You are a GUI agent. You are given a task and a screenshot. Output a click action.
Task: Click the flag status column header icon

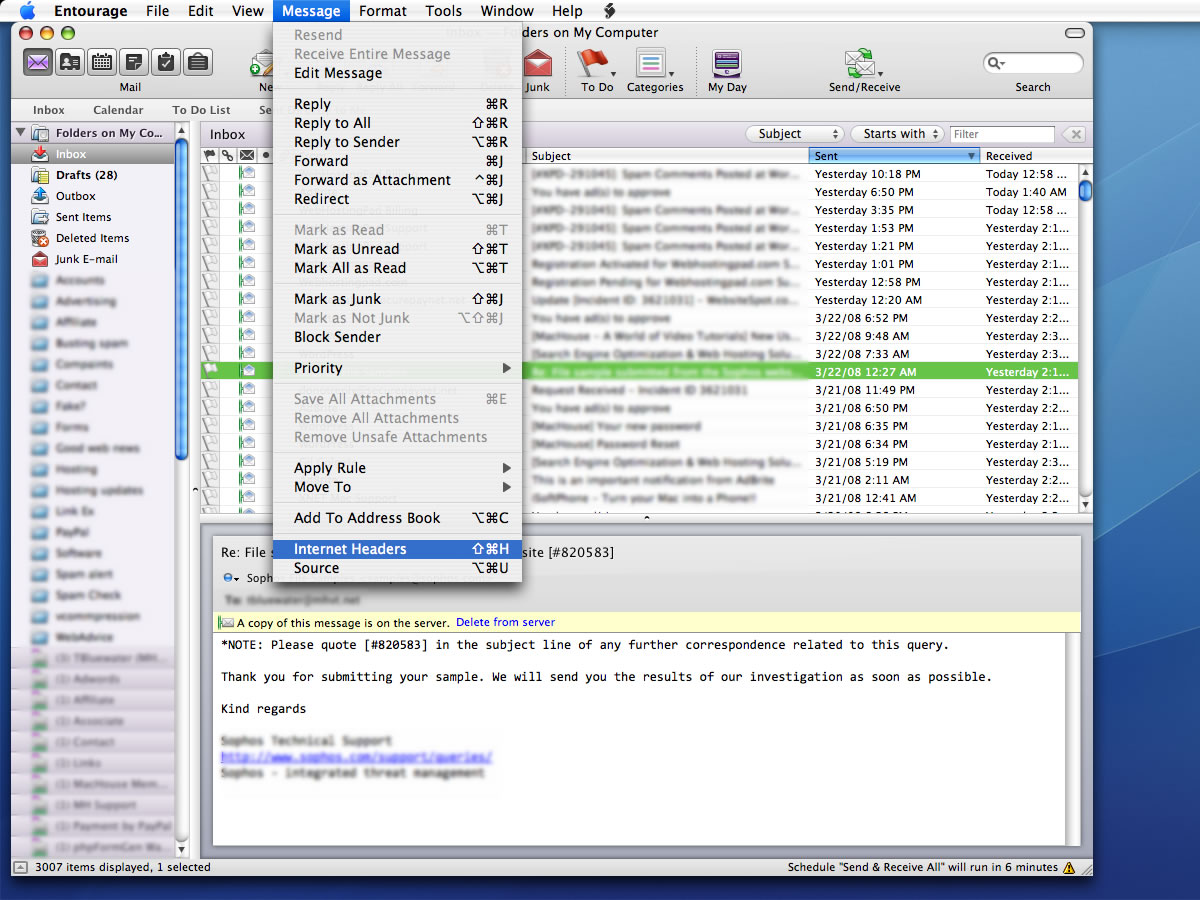(210, 156)
